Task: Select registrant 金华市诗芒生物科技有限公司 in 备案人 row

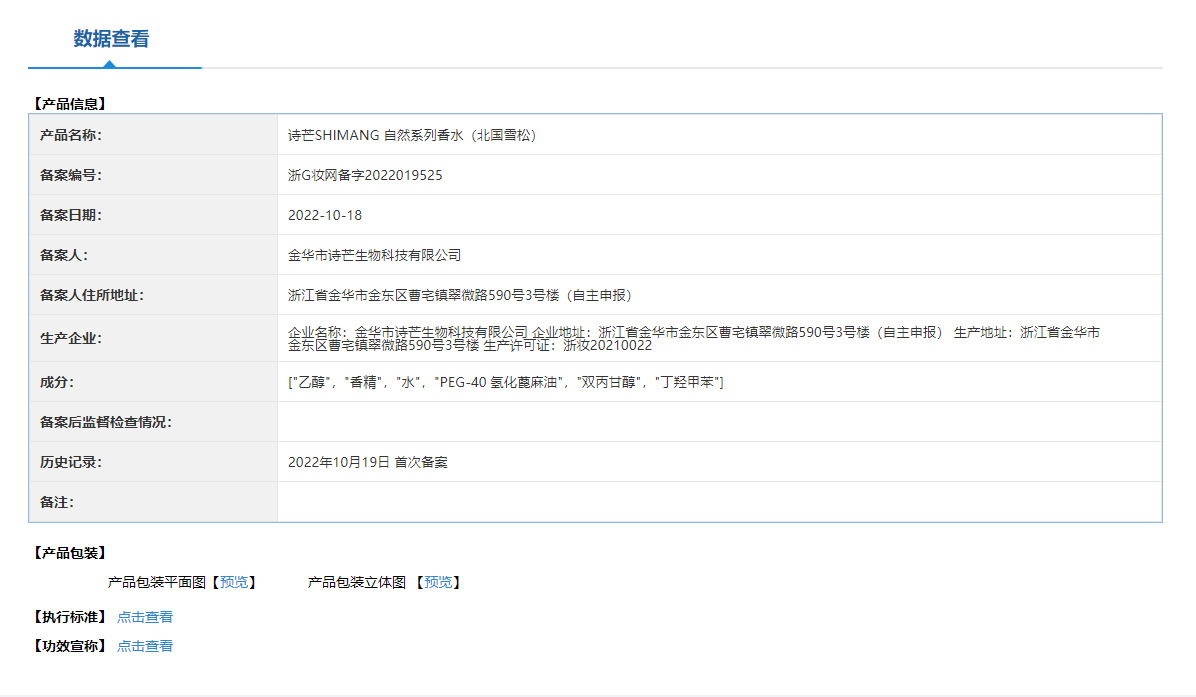Action: 375,255
